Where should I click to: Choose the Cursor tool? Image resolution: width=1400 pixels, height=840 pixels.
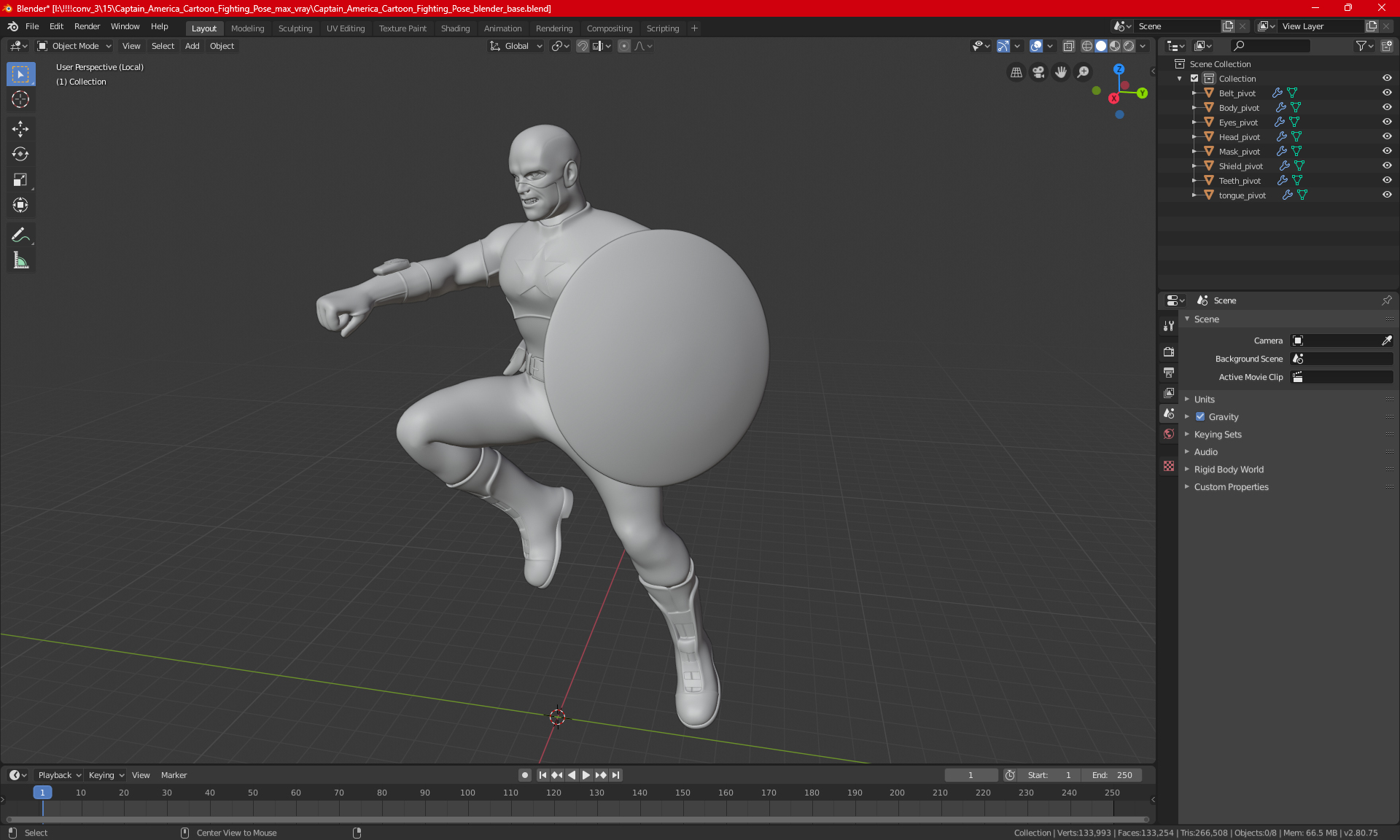coord(20,99)
